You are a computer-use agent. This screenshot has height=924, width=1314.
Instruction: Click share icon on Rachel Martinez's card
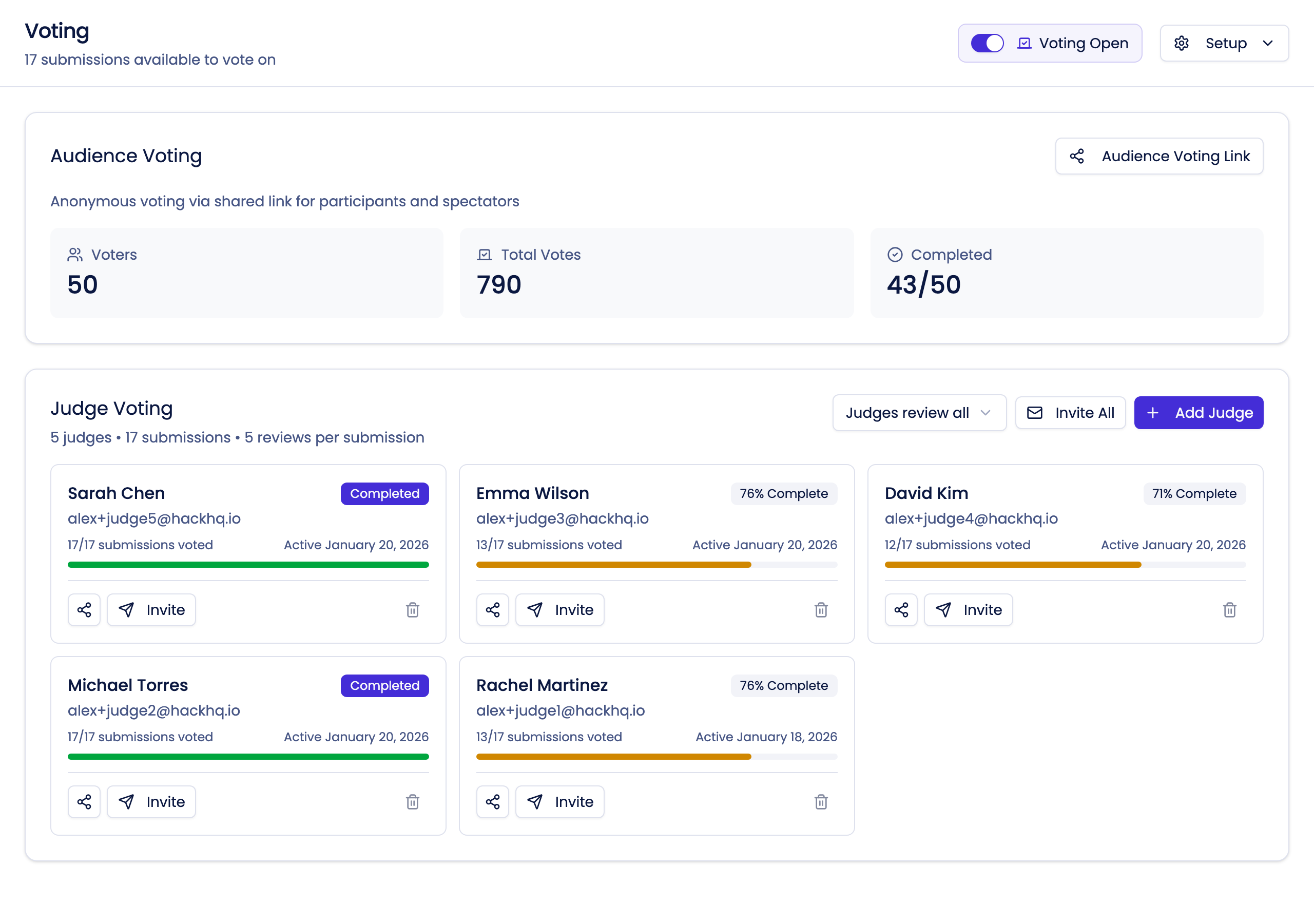(x=492, y=801)
